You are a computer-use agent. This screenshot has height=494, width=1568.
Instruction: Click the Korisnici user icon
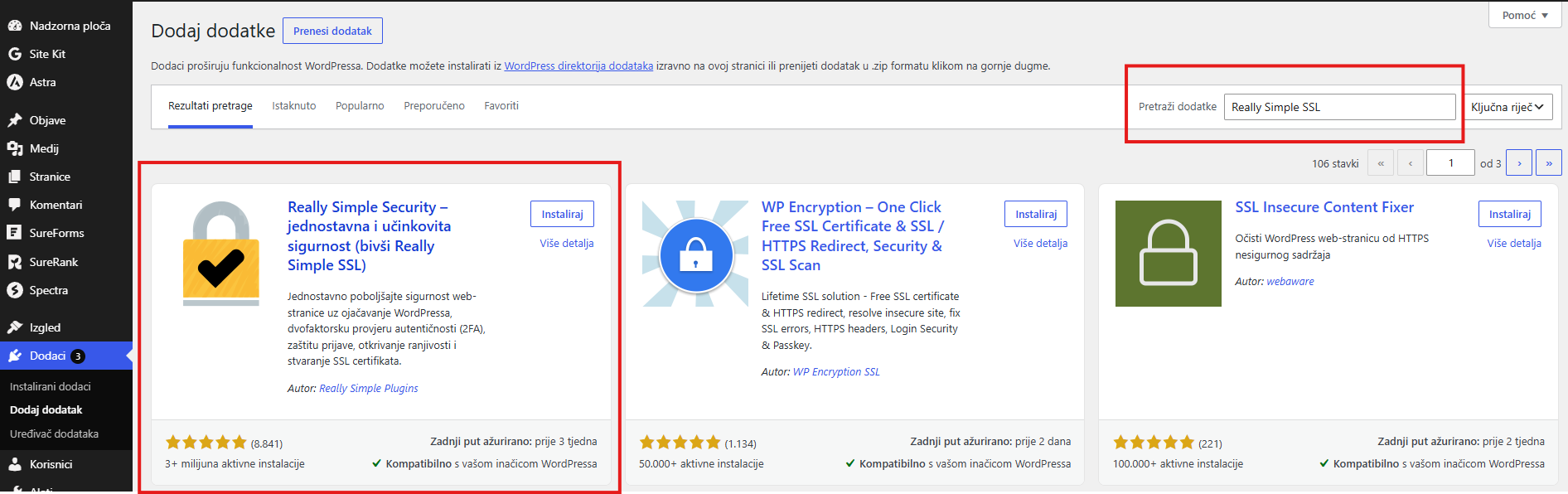15,464
